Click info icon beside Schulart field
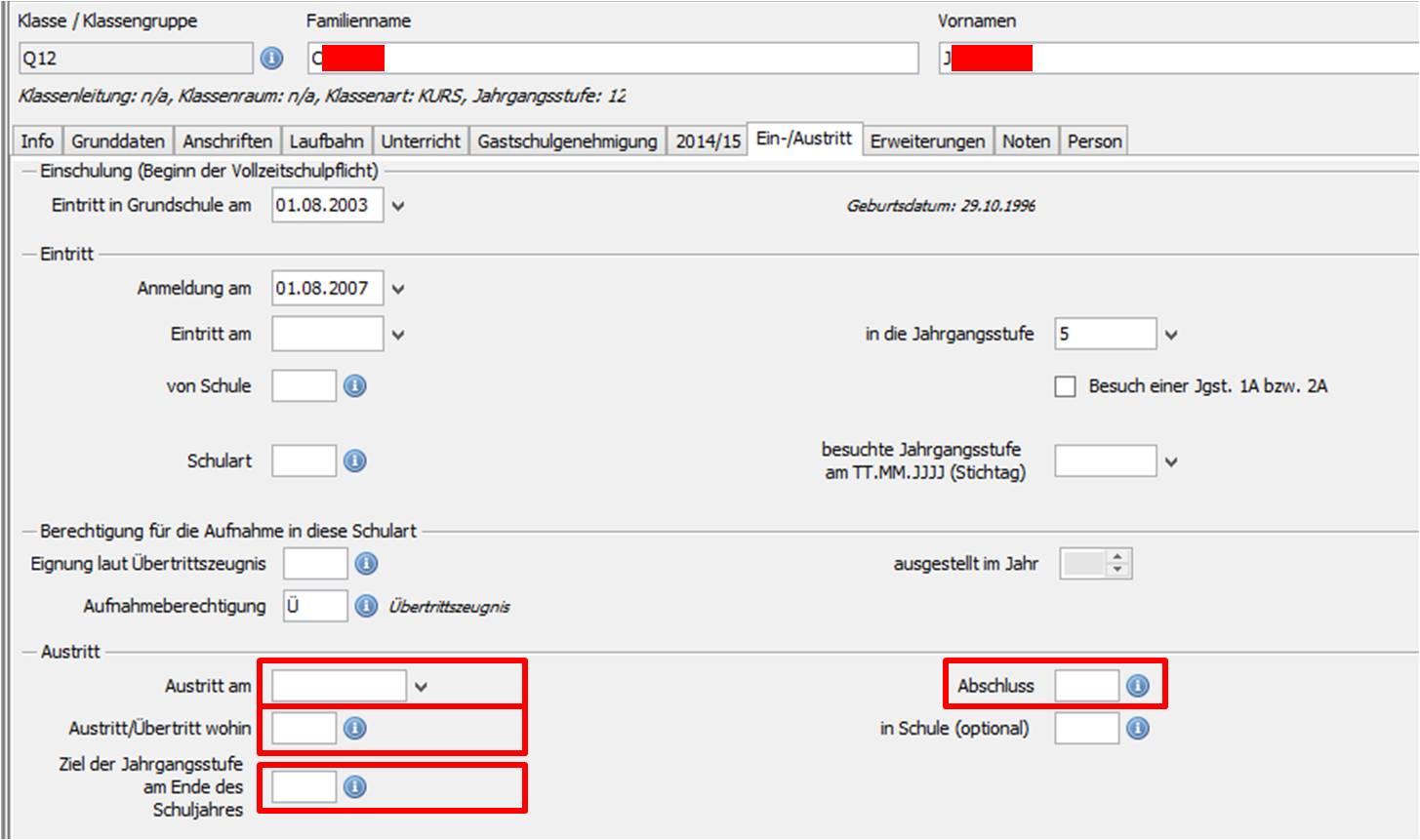This screenshot has width=1420, height=840. (355, 460)
